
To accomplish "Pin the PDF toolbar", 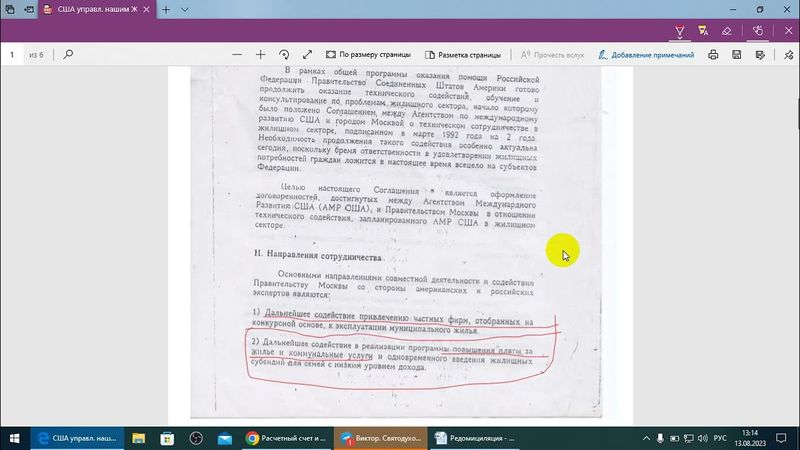I will tap(788, 55).
